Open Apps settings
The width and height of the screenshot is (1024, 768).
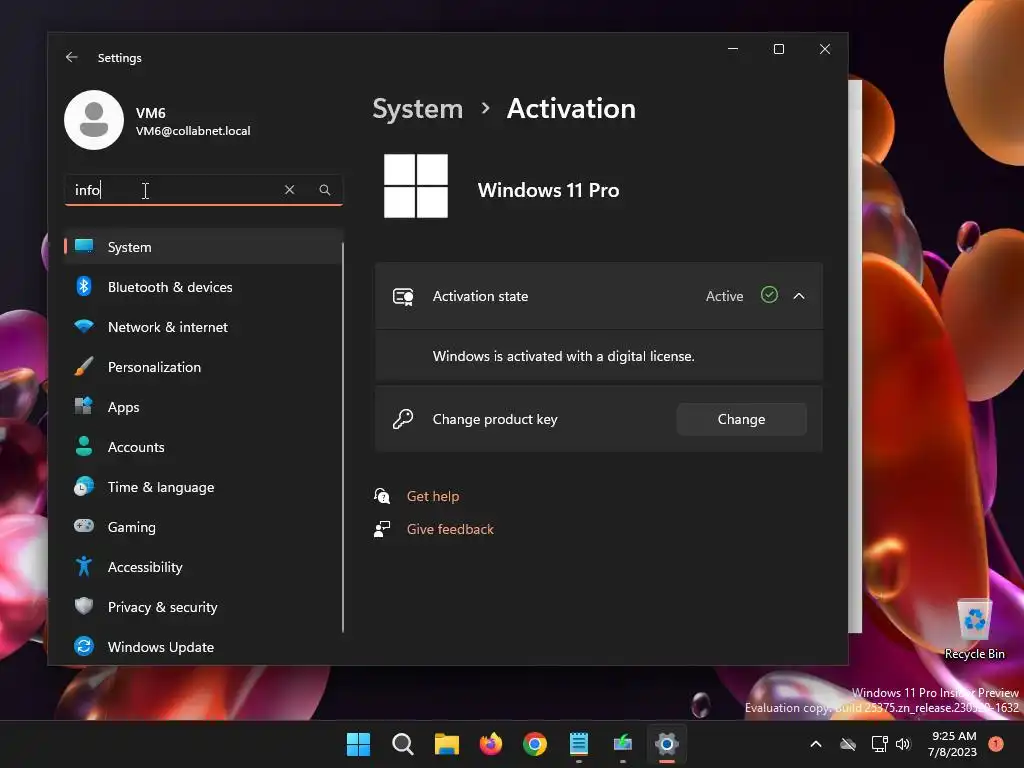coord(203,407)
